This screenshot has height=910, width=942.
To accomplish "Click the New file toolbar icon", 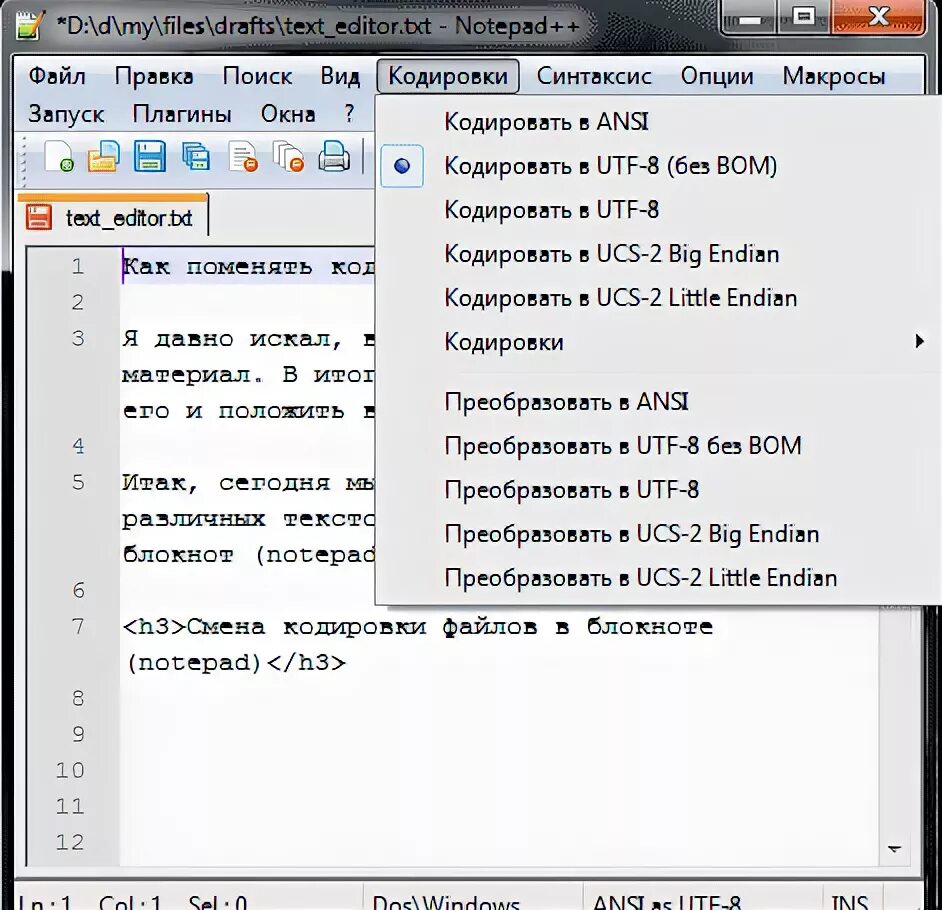I will 59,157.
